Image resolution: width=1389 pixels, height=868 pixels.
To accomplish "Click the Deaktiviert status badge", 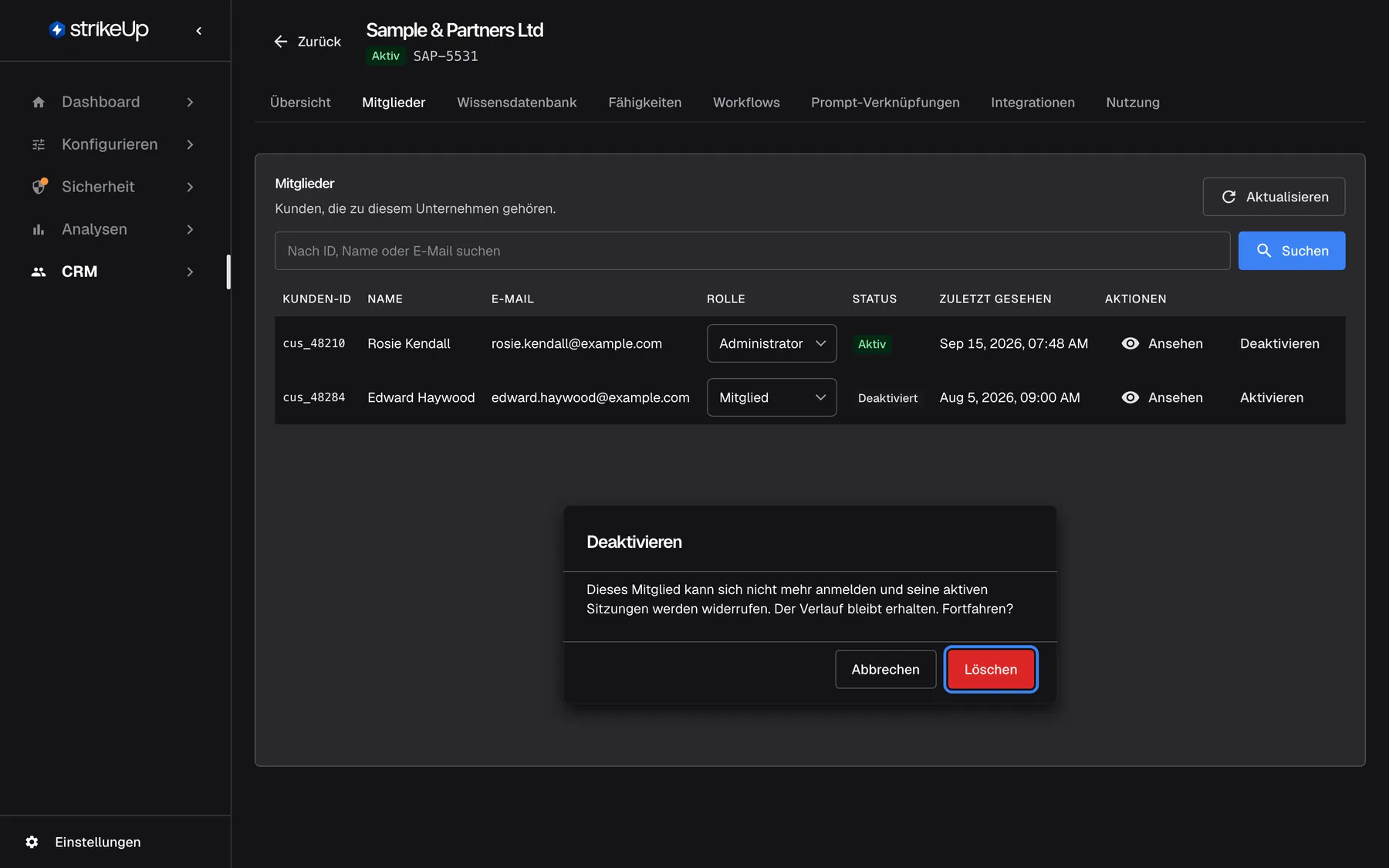I will (887, 398).
